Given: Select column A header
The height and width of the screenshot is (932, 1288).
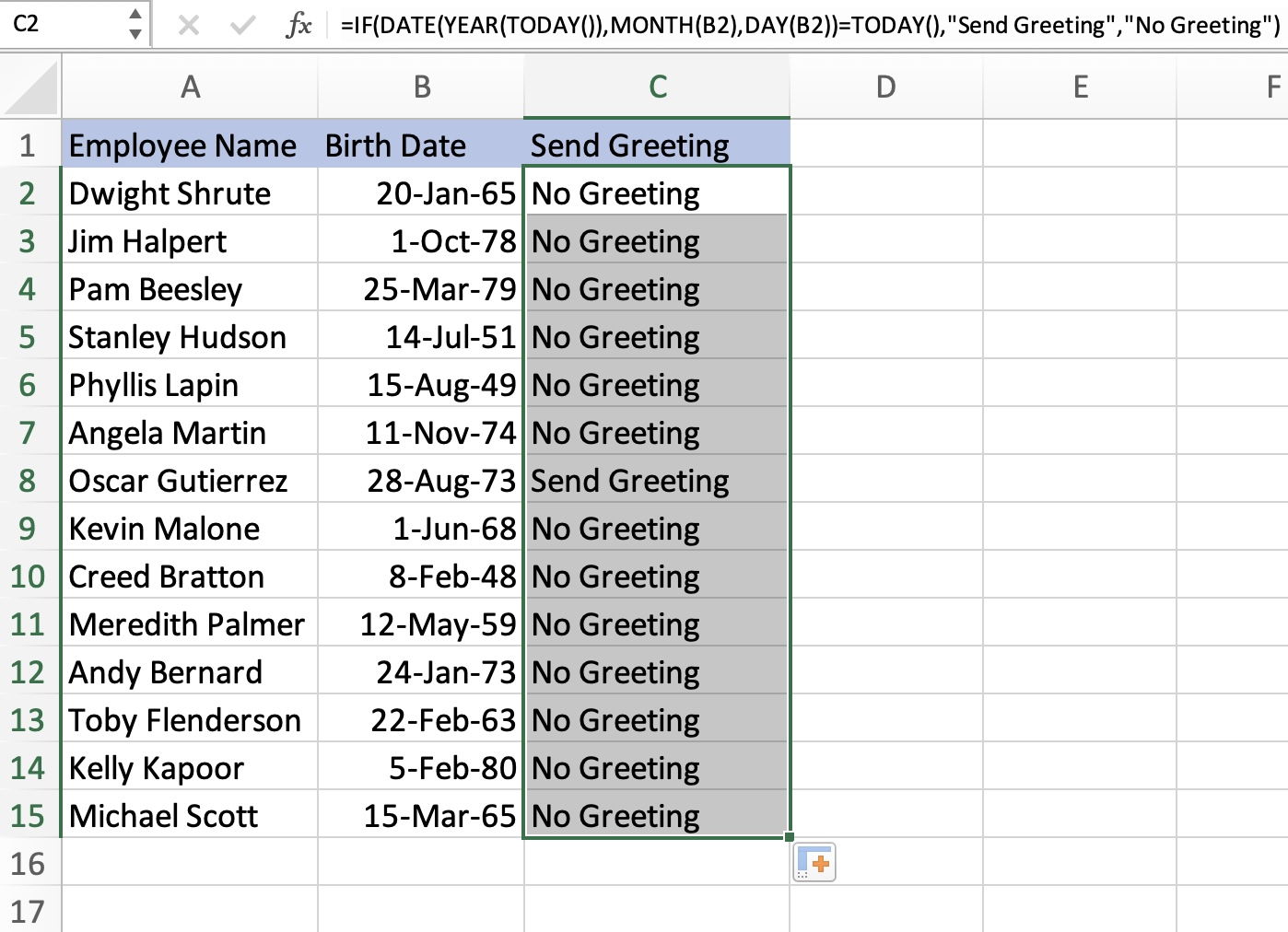Looking at the screenshot, I should (x=190, y=87).
